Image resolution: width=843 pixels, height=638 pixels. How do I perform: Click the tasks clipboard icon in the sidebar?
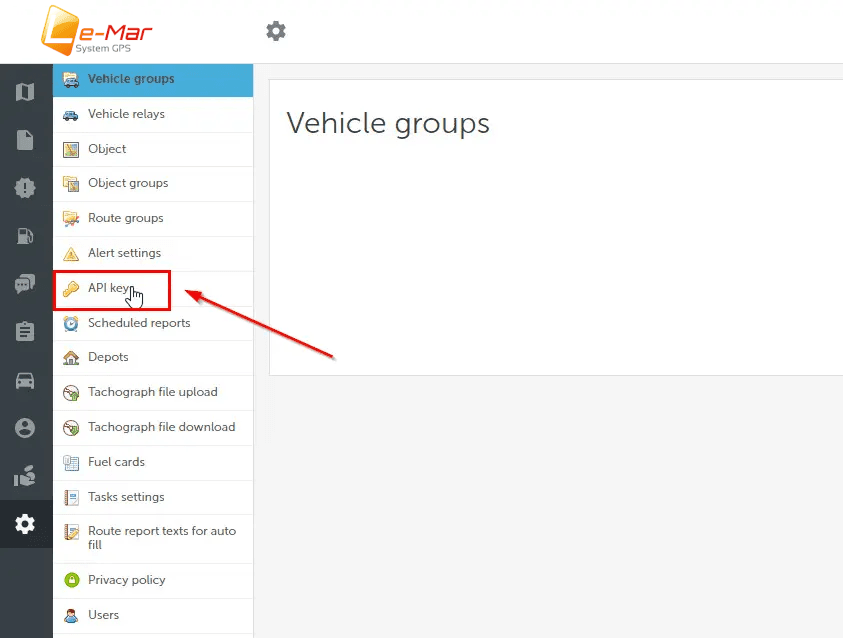(25, 331)
